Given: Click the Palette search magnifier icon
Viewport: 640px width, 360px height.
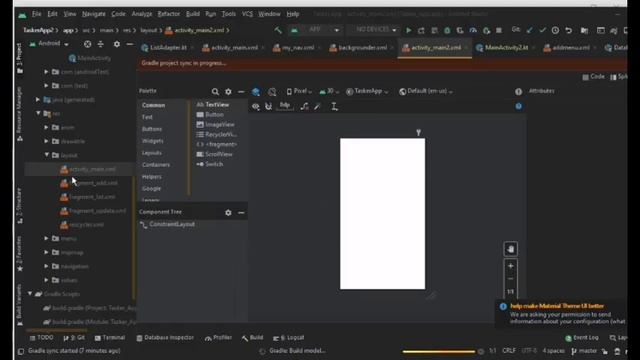Looking at the screenshot, I should click(x=215, y=91).
